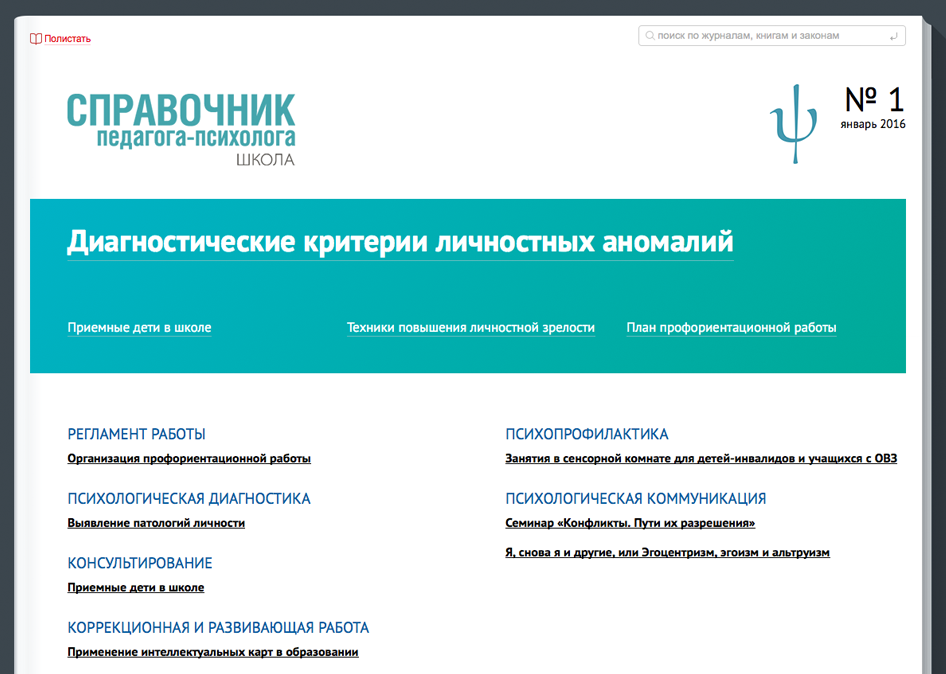Select section heading Психологическая диагностика
The height and width of the screenshot is (674, 946).
pos(189,498)
